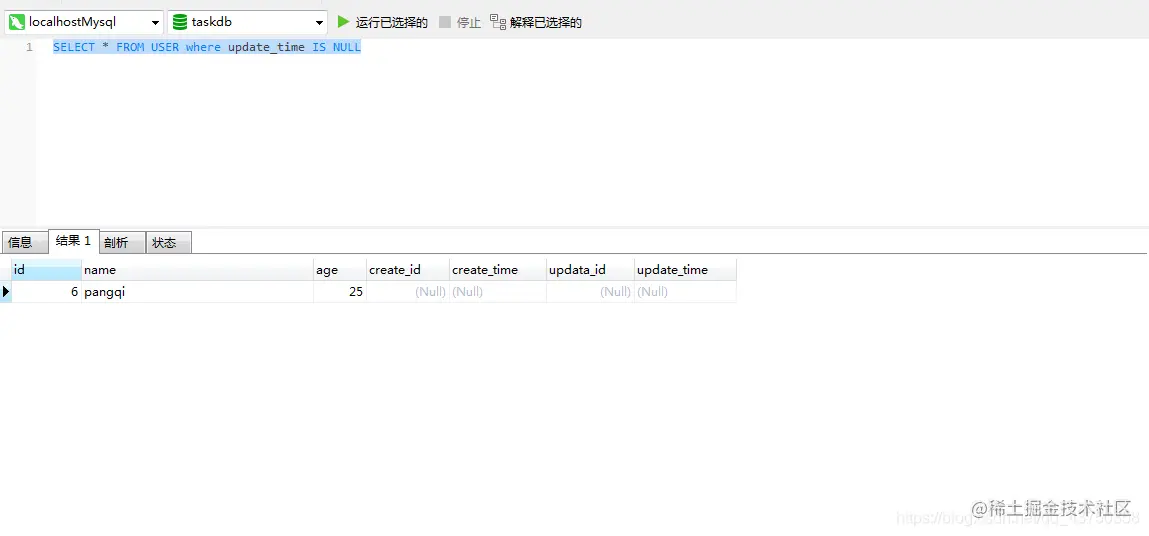Switch to the 状态 tab
1149x536 pixels.
[169, 243]
